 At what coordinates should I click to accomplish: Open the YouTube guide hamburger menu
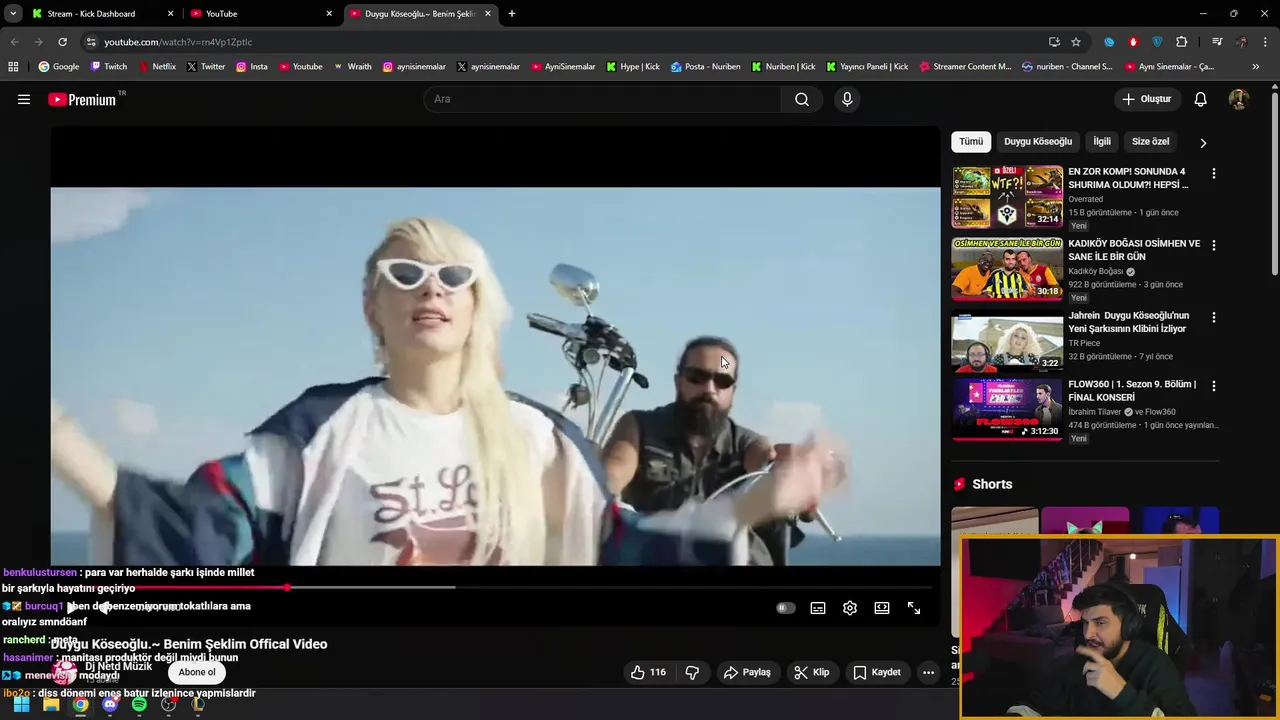(x=24, y=99)
